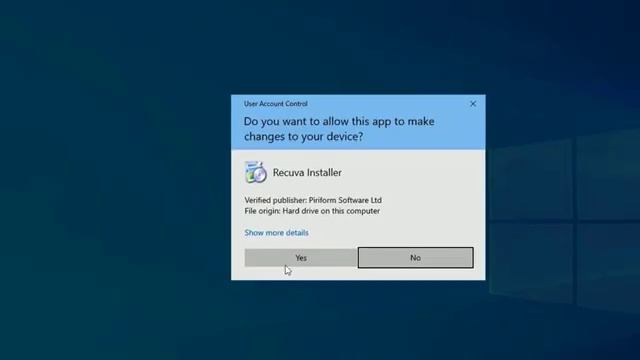Click the Verified publisher: Piriform Software Ltd line
640x360 pixels.
(313, 200)
